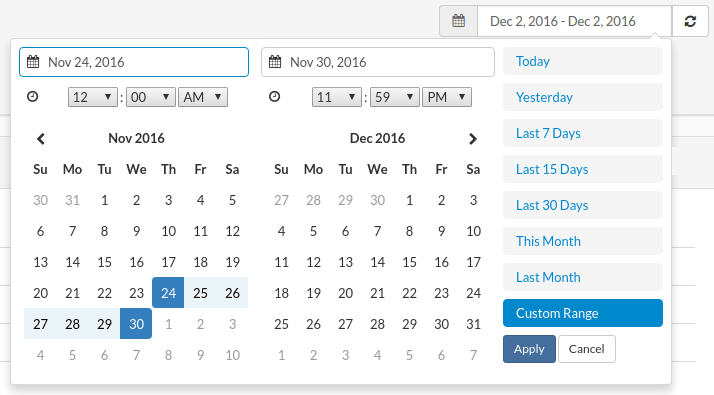The height and width of the screenshot is (395, 714).
Task: Click the calendar icon left of Dec 2, 2016 range
Action: (x=459, y=21)
